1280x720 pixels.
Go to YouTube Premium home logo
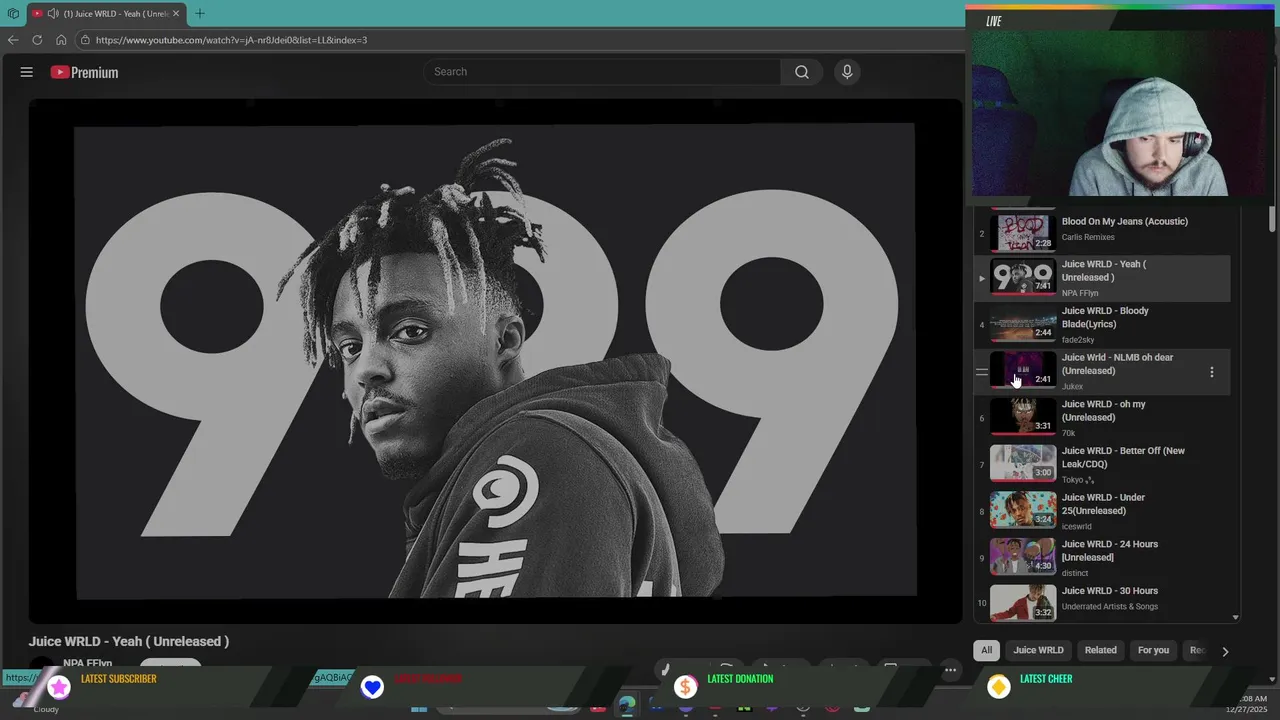tap(84, 72)
